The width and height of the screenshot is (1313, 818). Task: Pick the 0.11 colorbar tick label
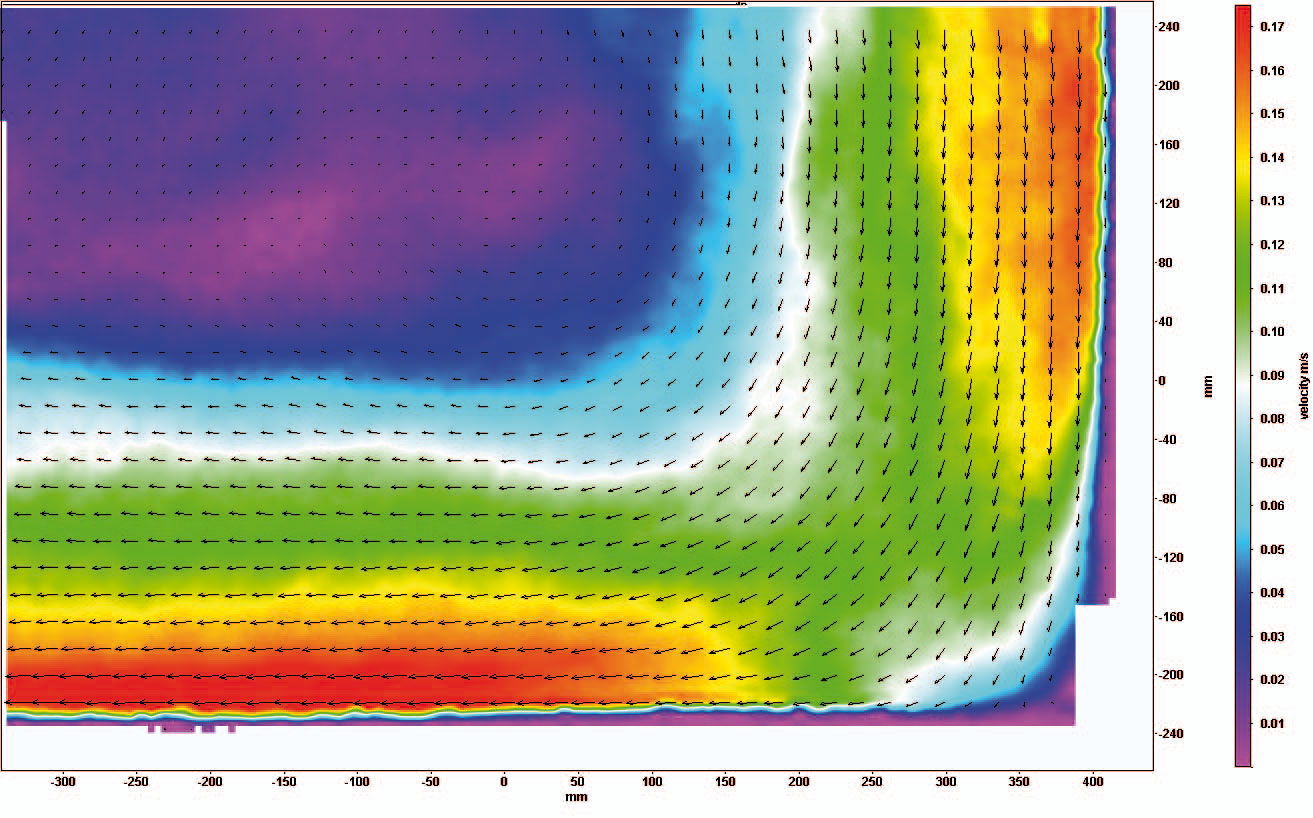pos(1270,288)
